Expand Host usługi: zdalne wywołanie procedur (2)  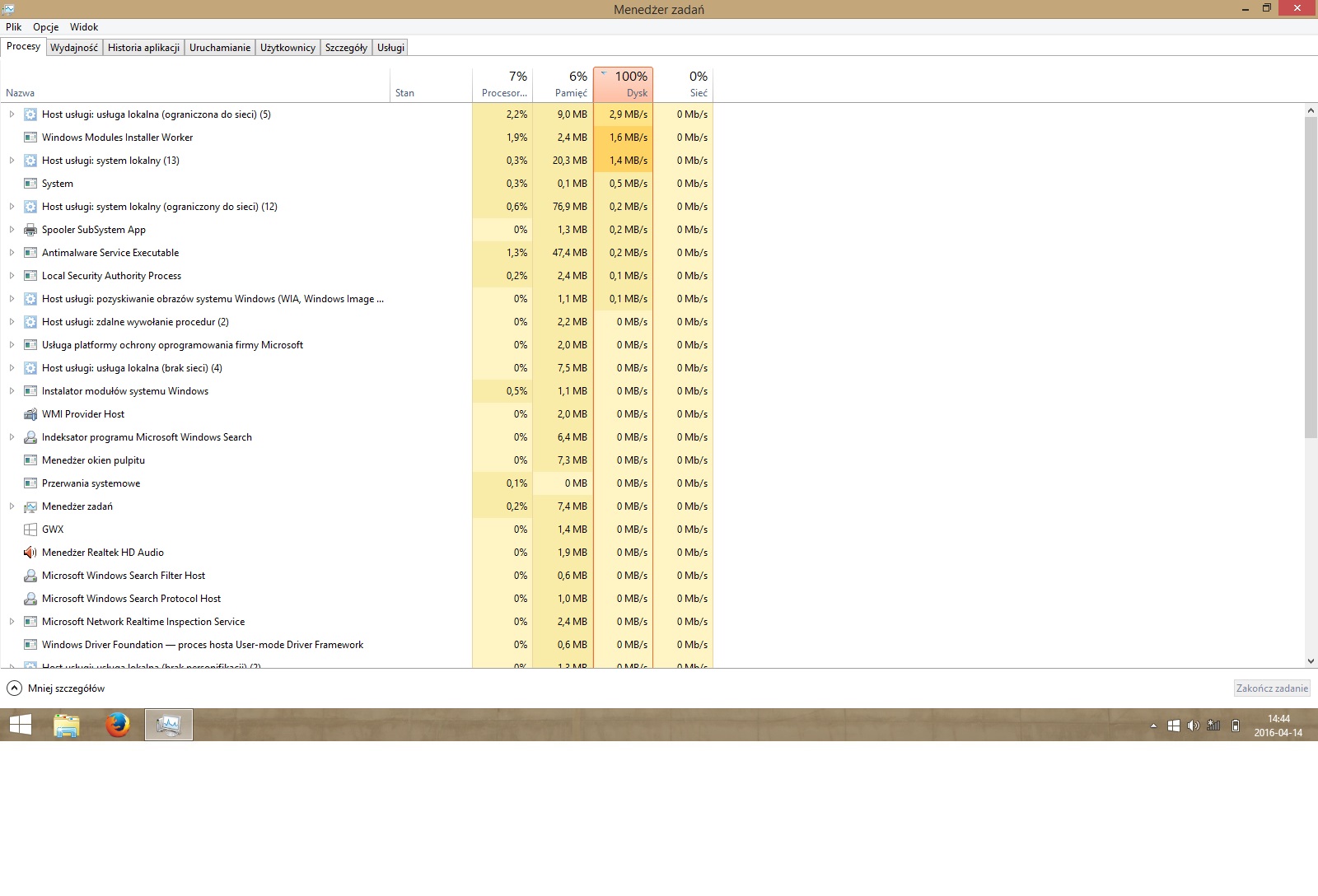[12, 322]
